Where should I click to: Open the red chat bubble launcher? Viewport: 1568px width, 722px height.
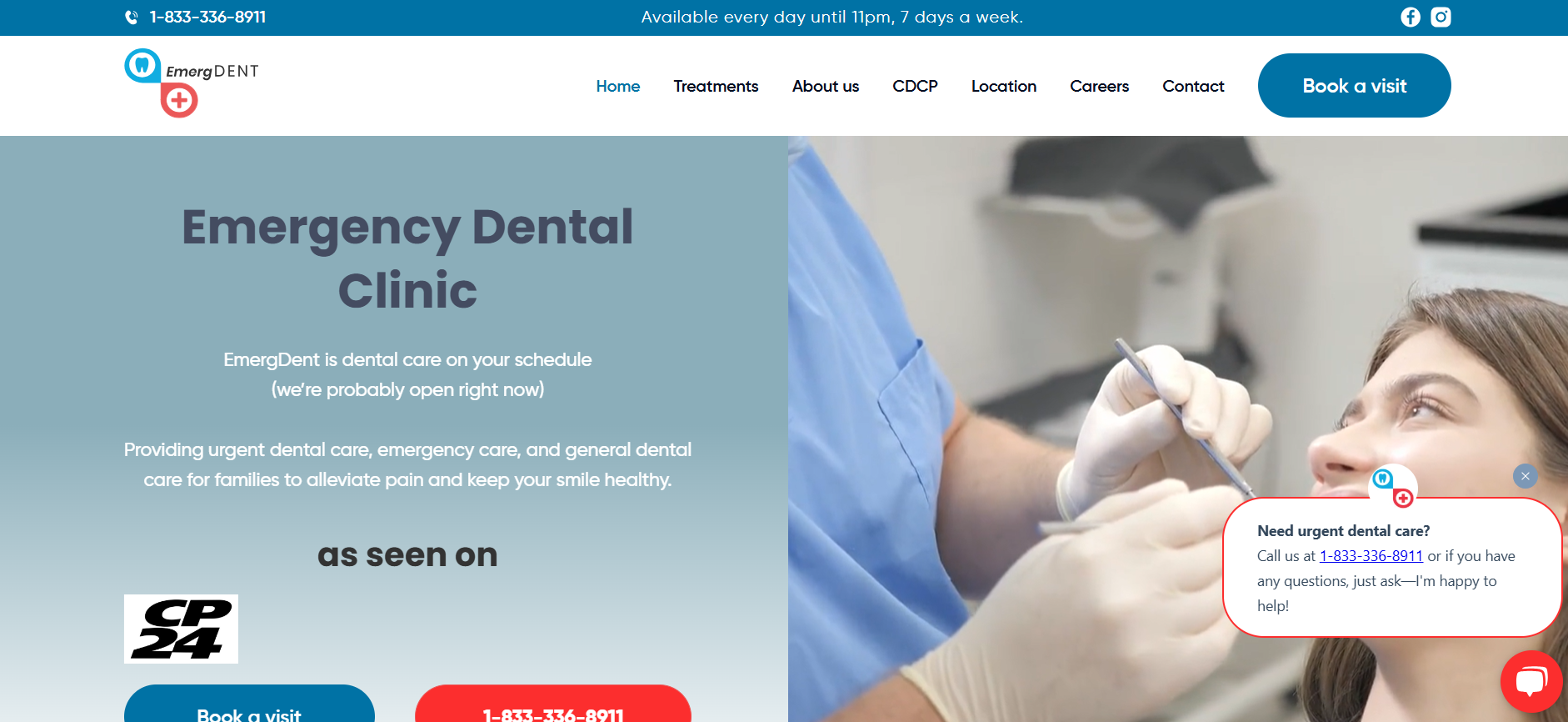coord(1531,682)
